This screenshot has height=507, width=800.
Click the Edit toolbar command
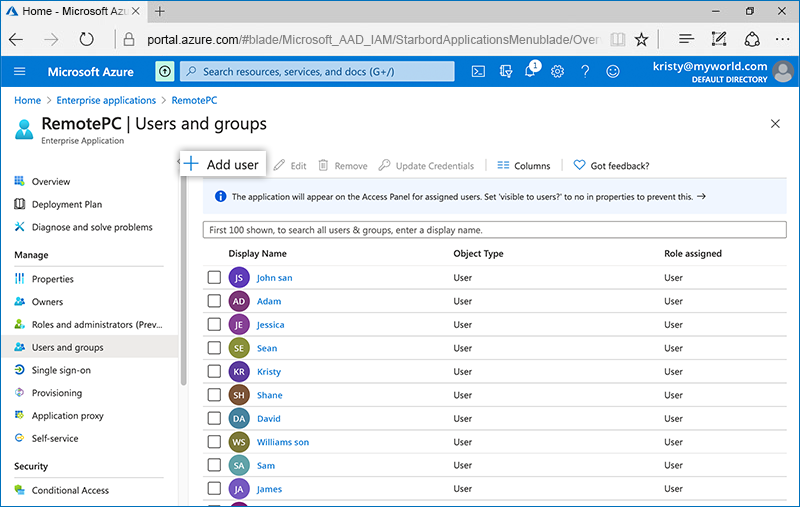pyautogui.click(x=290, y=165)
